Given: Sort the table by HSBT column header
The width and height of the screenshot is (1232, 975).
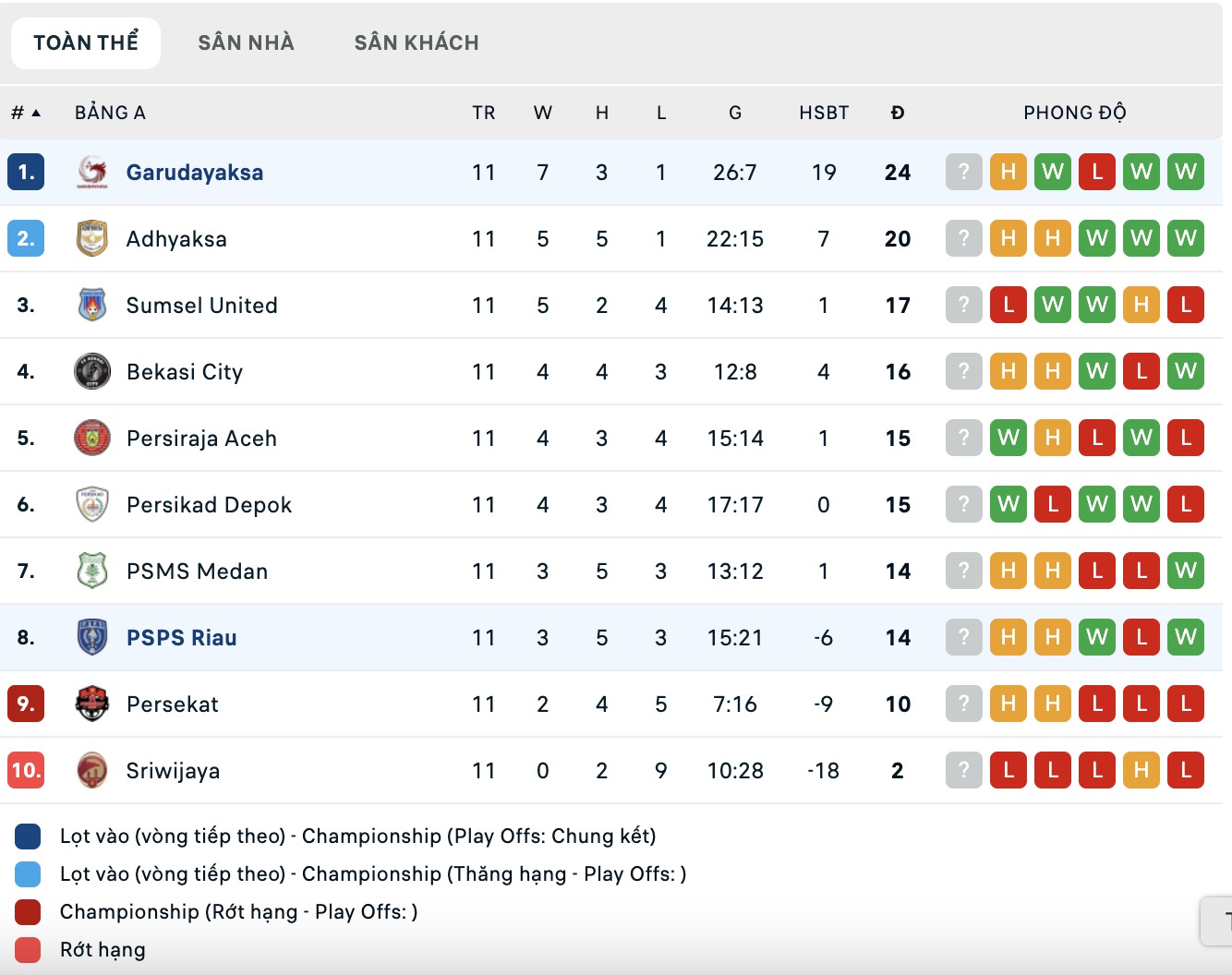Looking at the screenshot, I should click(823, 112).
